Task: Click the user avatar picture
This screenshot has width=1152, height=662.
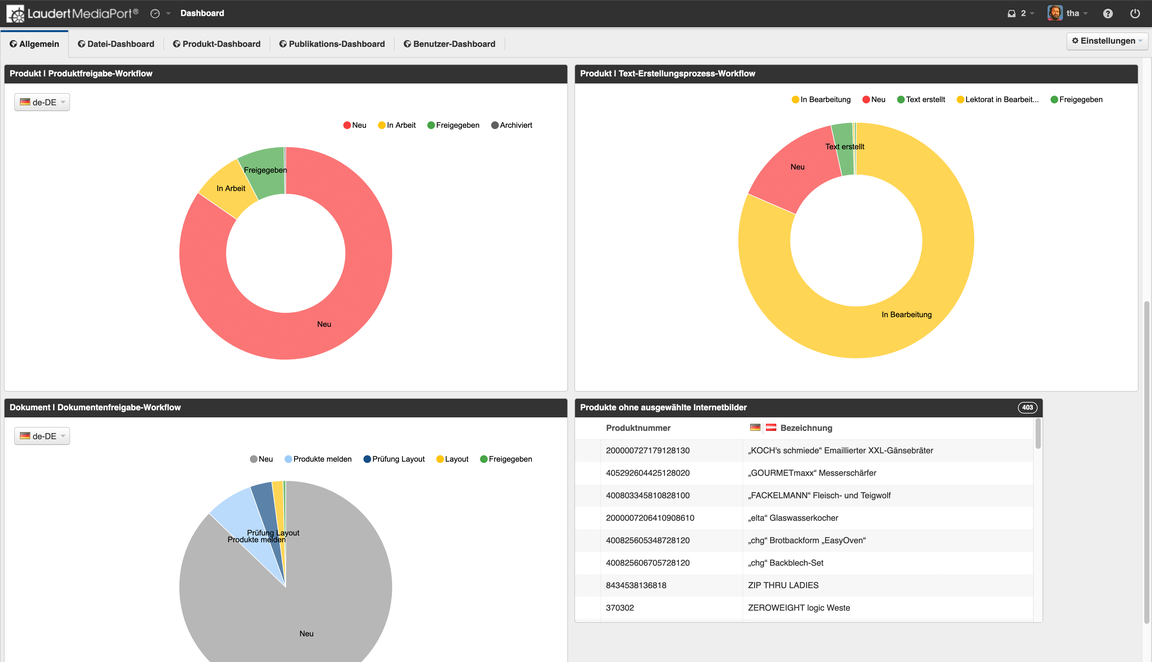Action: (1055, 13)
